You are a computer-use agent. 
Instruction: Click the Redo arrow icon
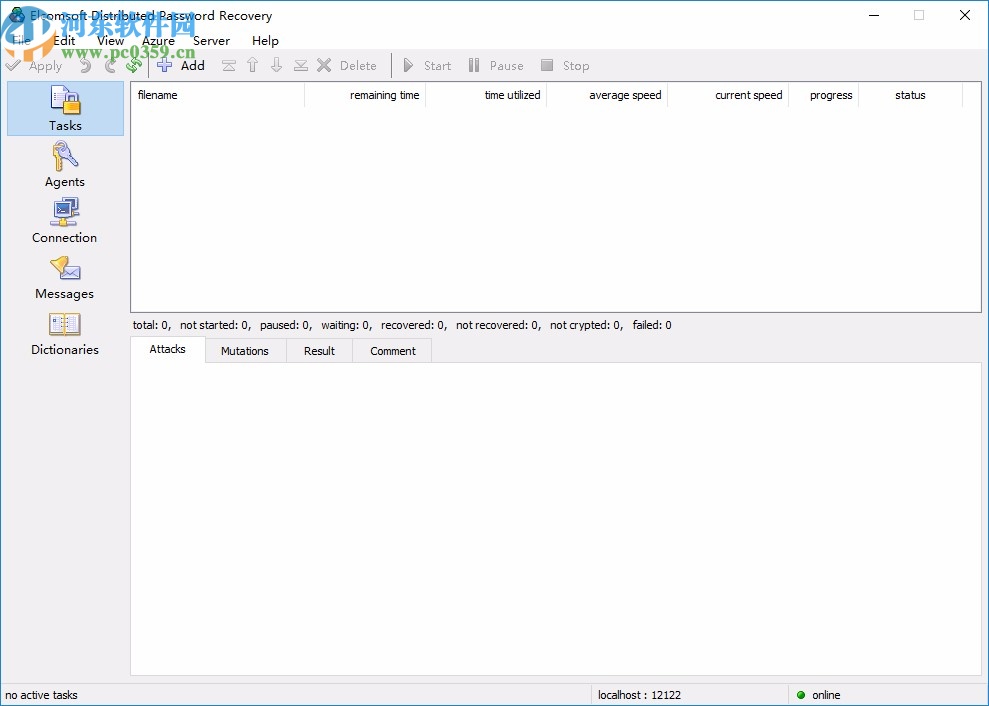tap(110, 65)
